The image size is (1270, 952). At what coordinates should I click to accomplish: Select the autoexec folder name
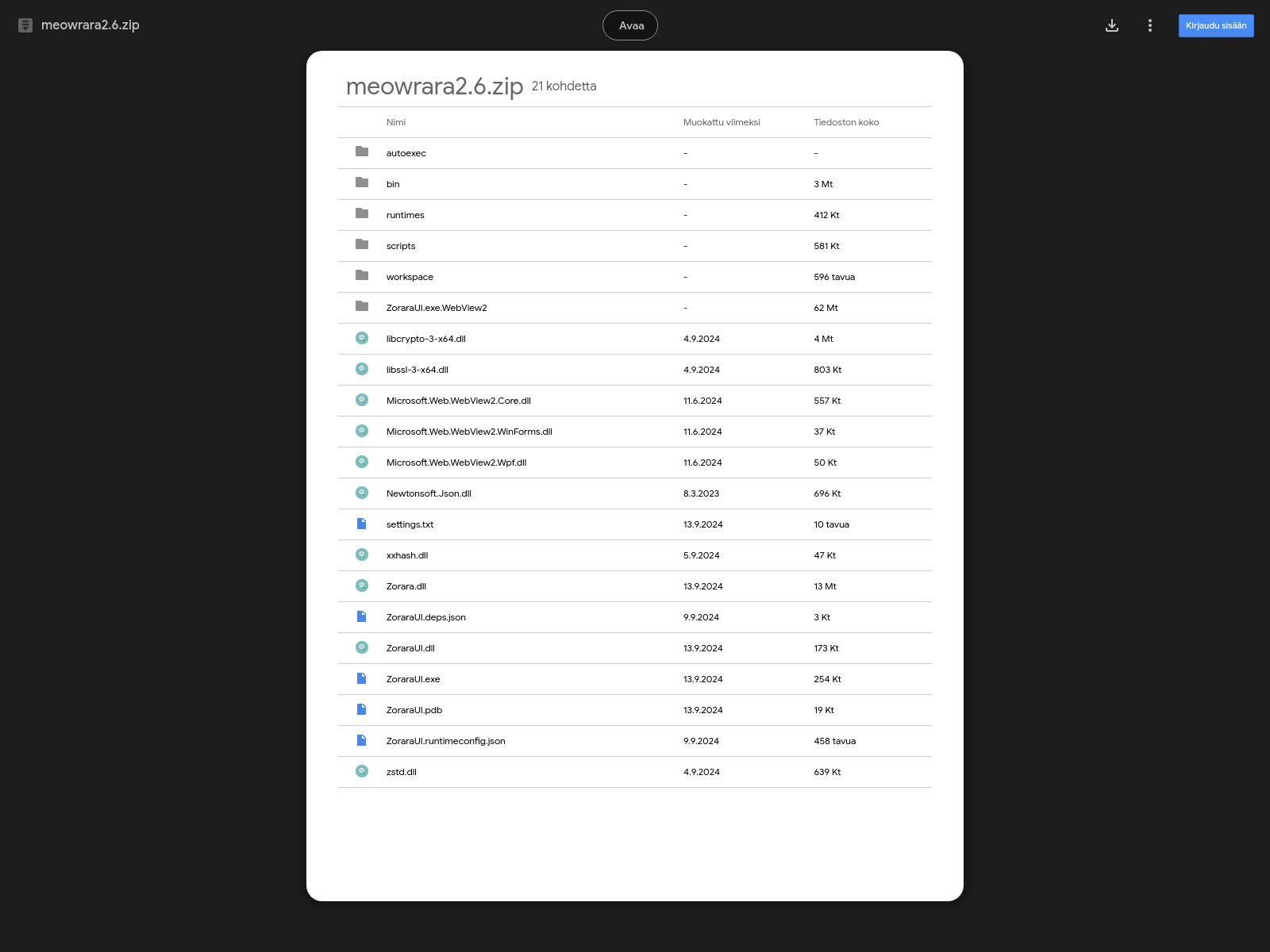tap(406, 153)
